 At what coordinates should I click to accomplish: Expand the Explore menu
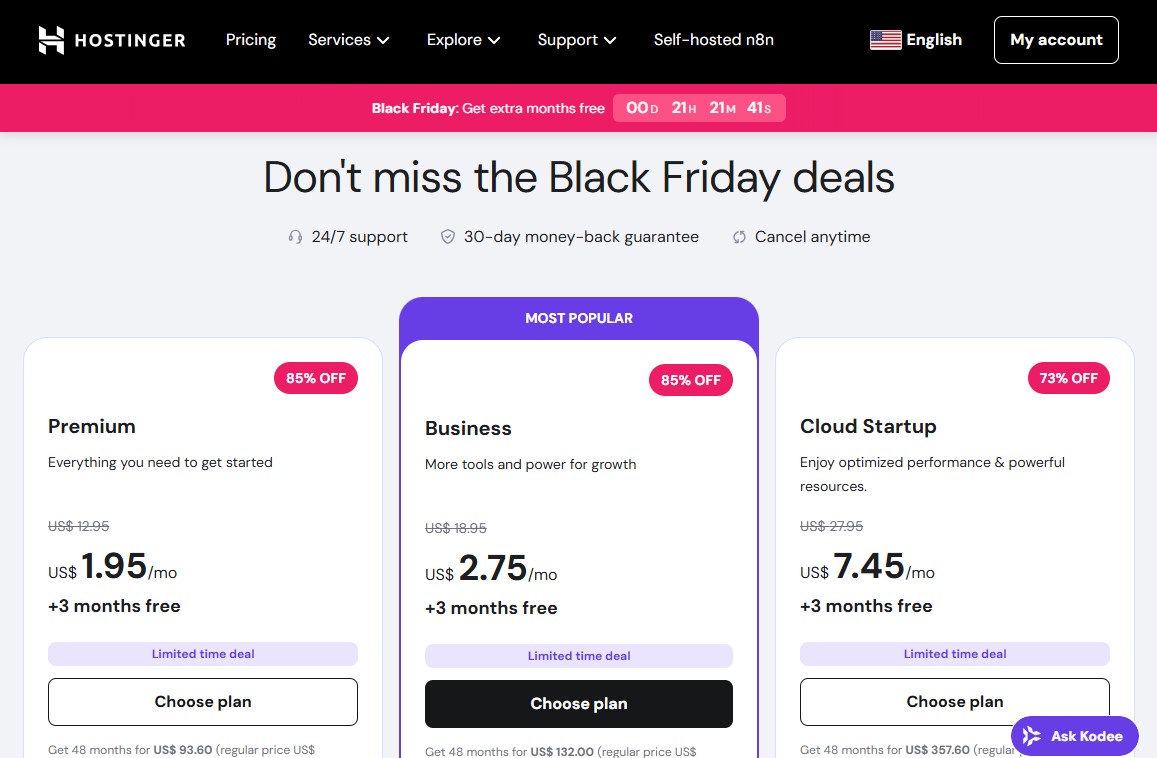[x=462, y=40]
